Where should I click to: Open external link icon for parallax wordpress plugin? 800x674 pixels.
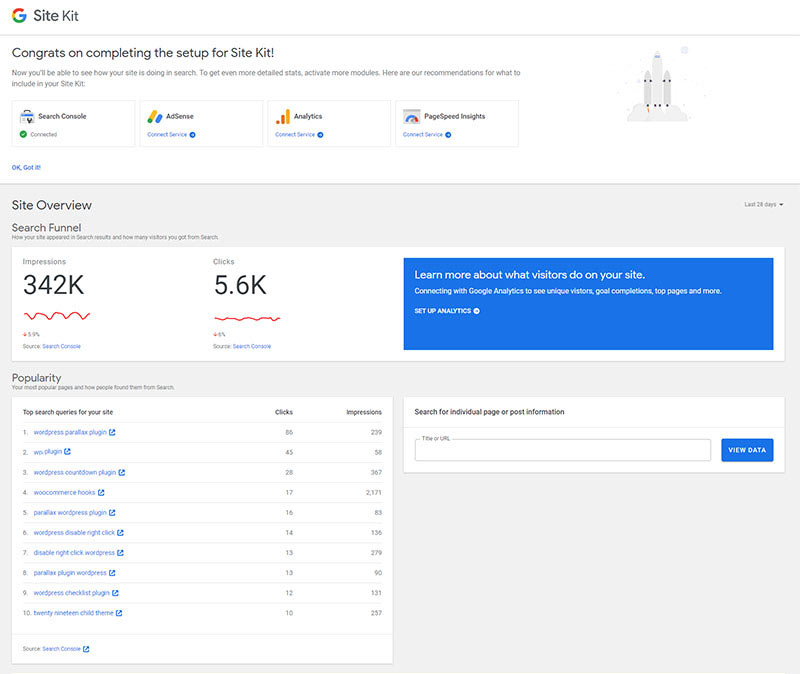[112, 513]
